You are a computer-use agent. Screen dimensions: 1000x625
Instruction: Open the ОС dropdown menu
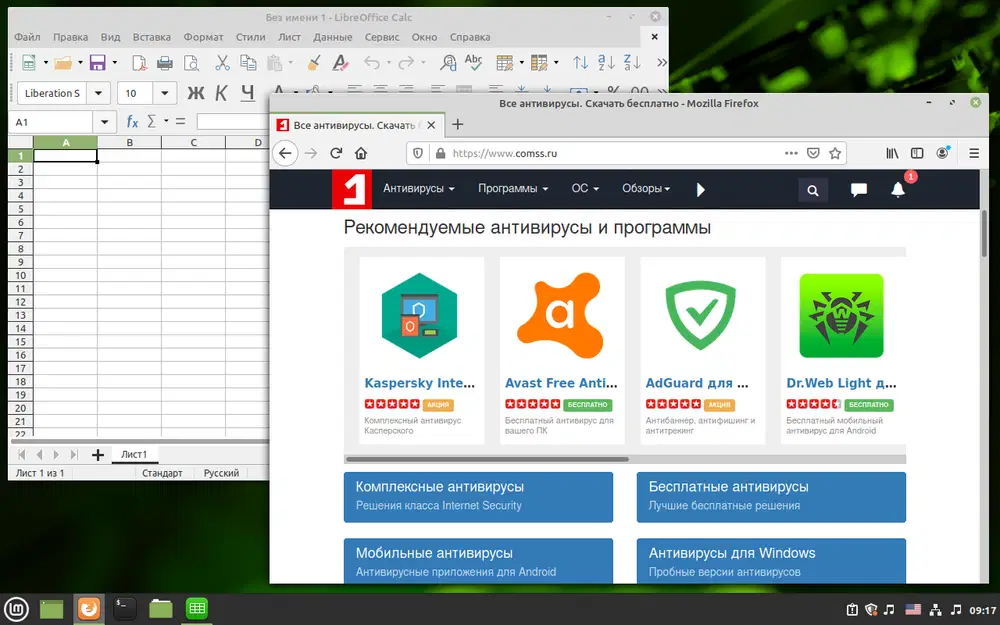pos(585,189)
